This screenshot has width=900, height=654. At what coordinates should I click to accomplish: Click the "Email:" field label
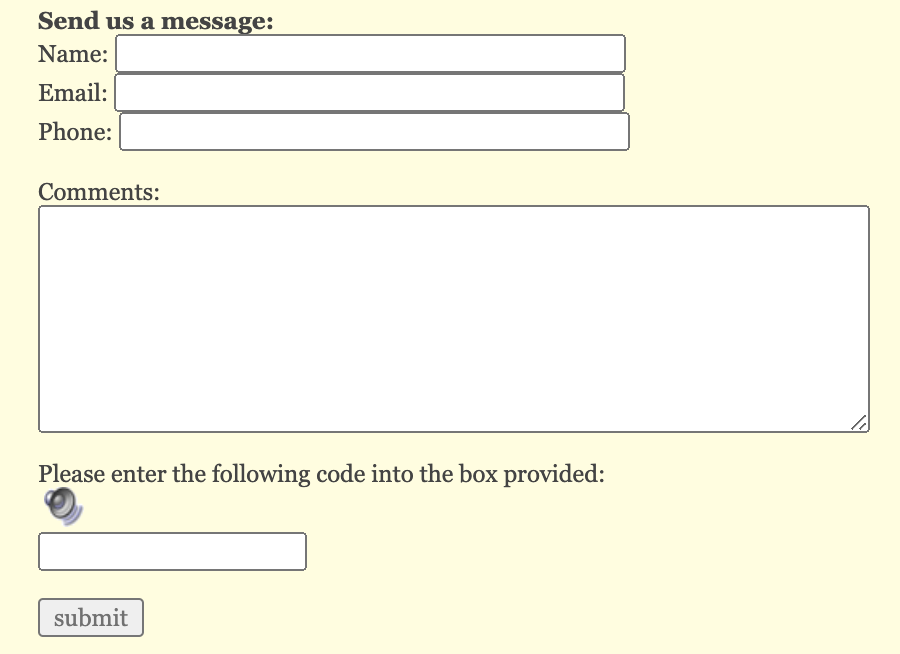(x=73, y=93)
